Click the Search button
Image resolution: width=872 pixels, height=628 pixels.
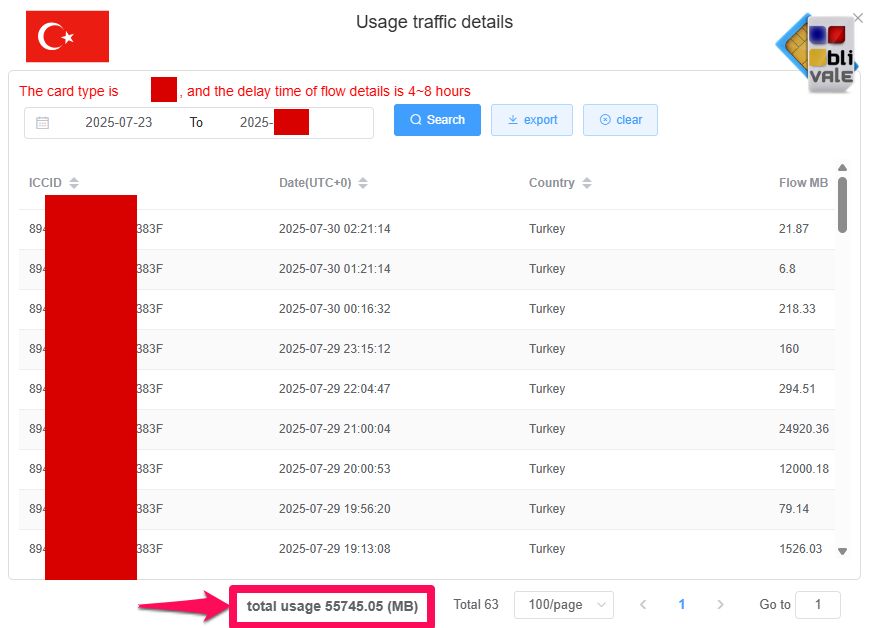click(436, 119)
